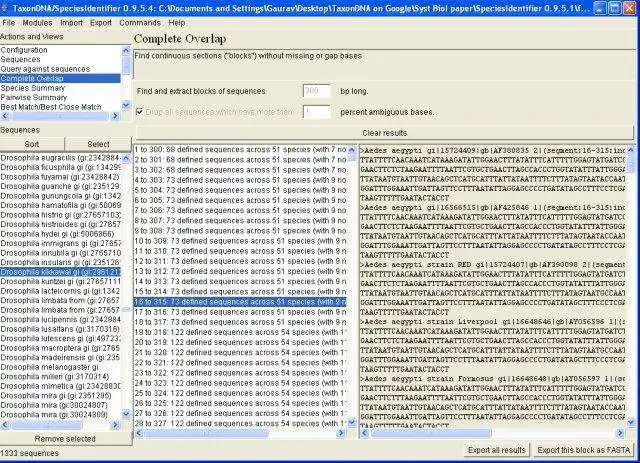This screenshot has height=463, width=640.
Task: Select Configuration in Actions and Views
Action: pos(60,50)
